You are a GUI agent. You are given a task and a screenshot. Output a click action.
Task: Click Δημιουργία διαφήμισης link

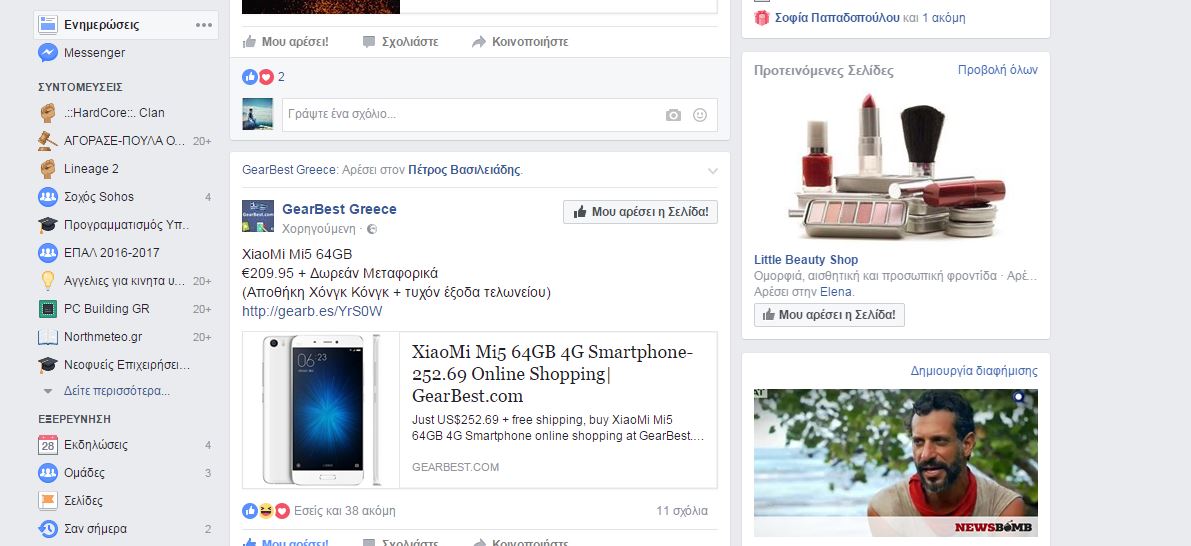pyautogui.click(x=974, y=371)
